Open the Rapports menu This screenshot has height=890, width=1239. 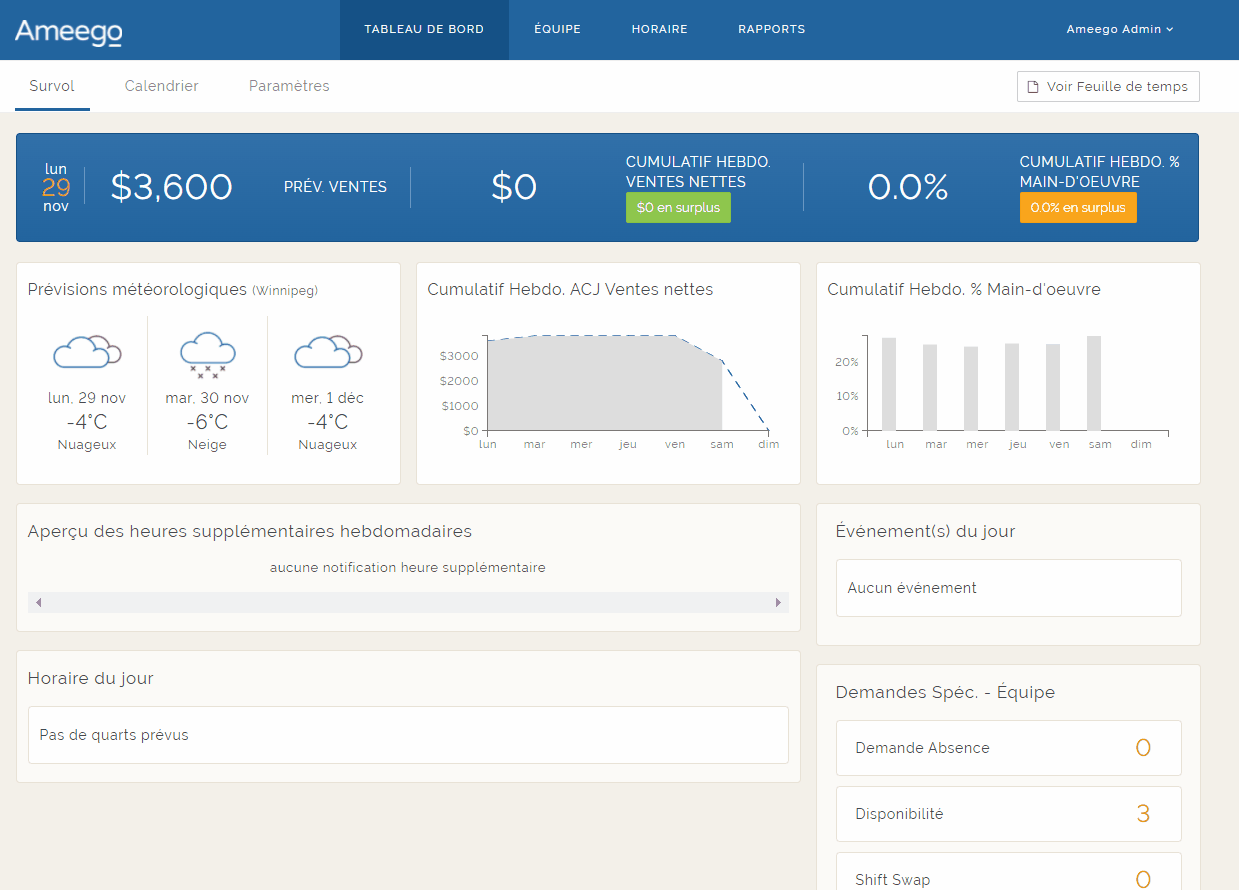pyautogui.click(x=771, y=29)
